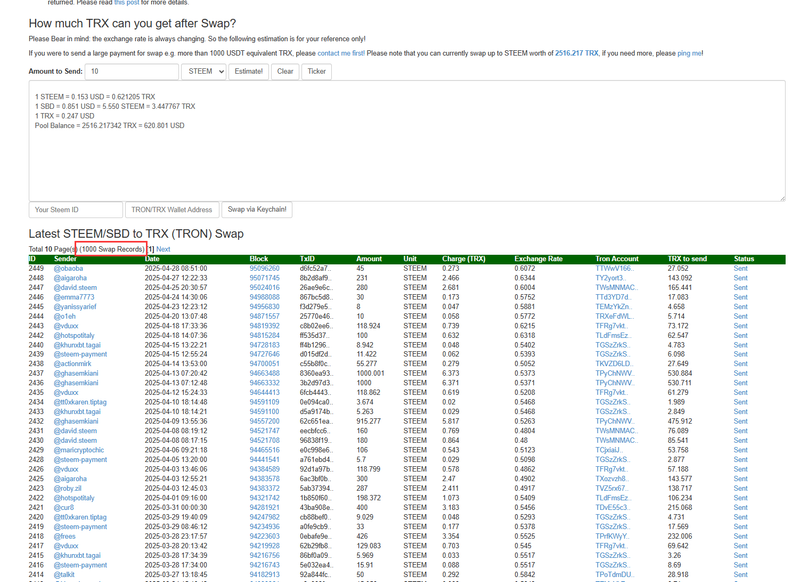Click Sent status for row 2438

[740, 364]
